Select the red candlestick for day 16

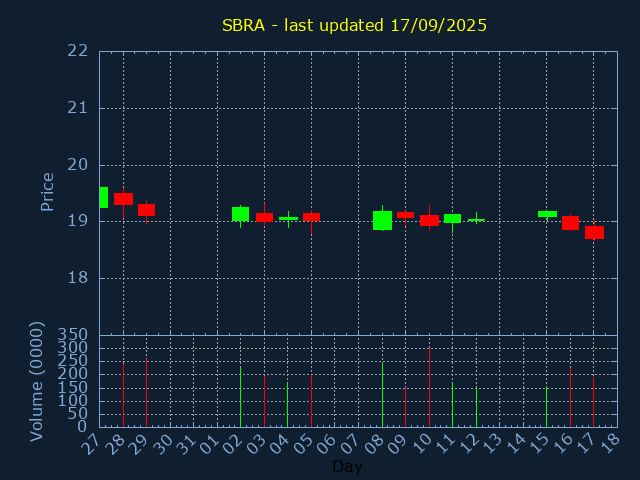pyautogui.click(x=570, y=223)
